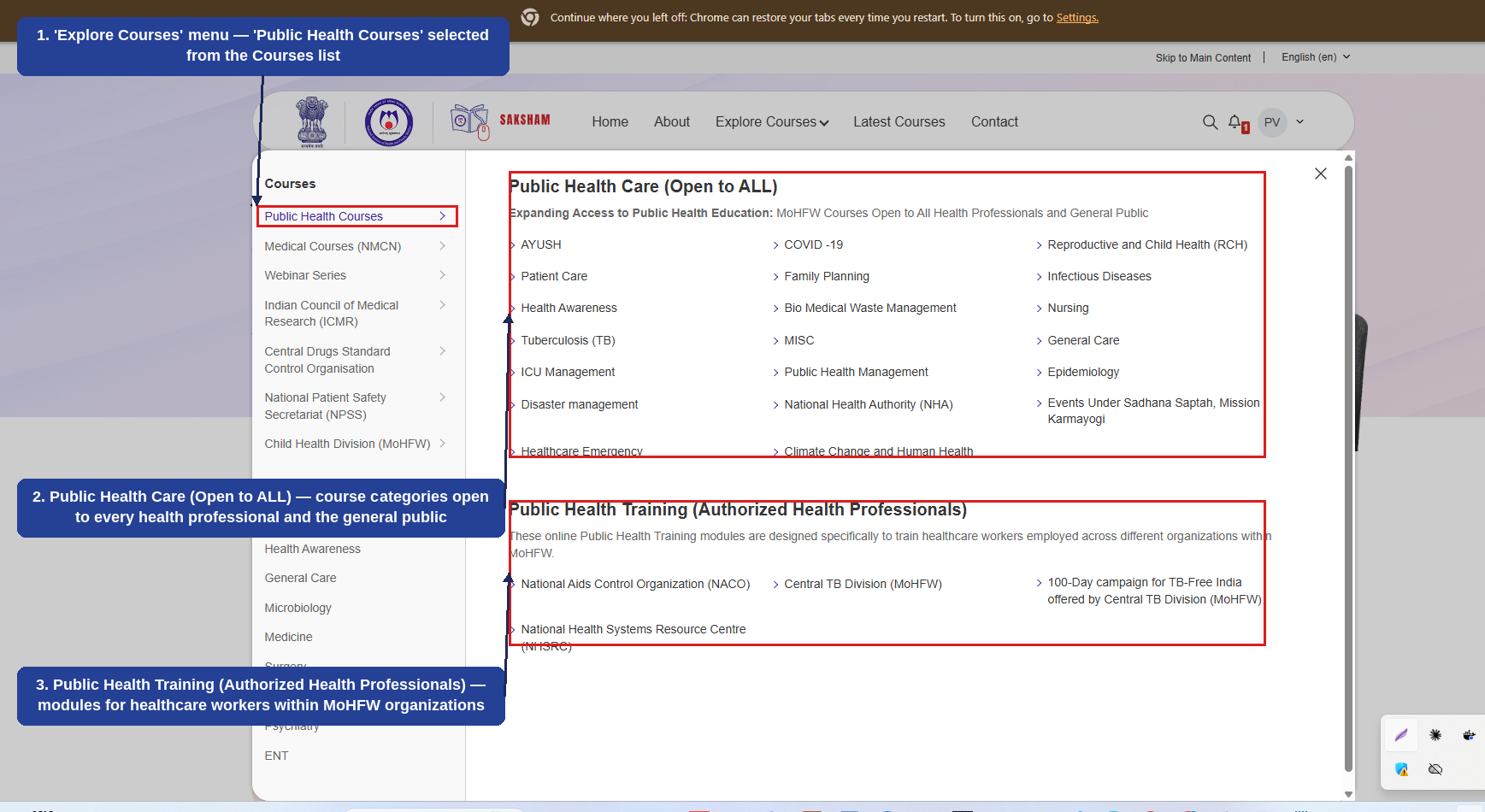Viewport: 1485px width, 812px height.
Task: Expand the National Patient Safety Secretariat chevron
Action: point(442,397)
